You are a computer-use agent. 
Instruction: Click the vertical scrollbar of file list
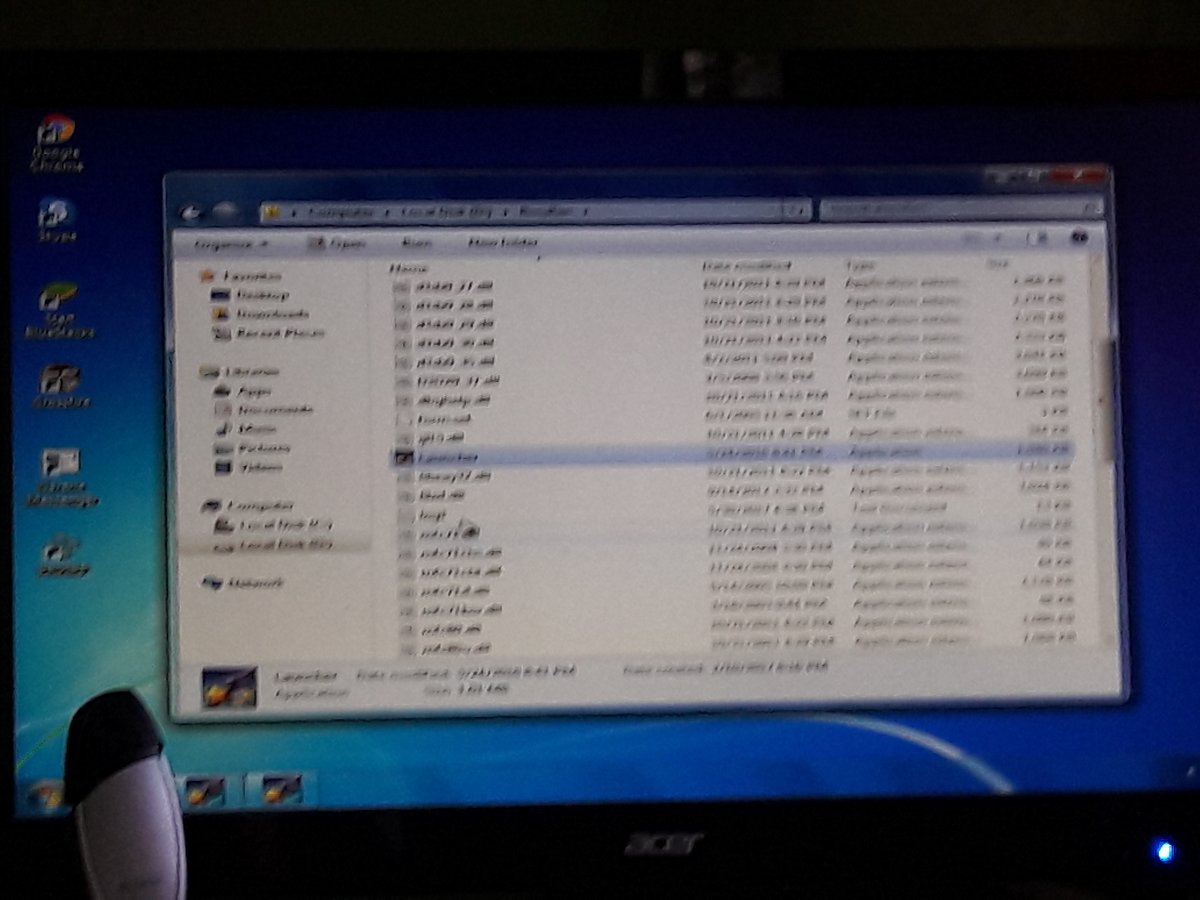pos(1105,400)
